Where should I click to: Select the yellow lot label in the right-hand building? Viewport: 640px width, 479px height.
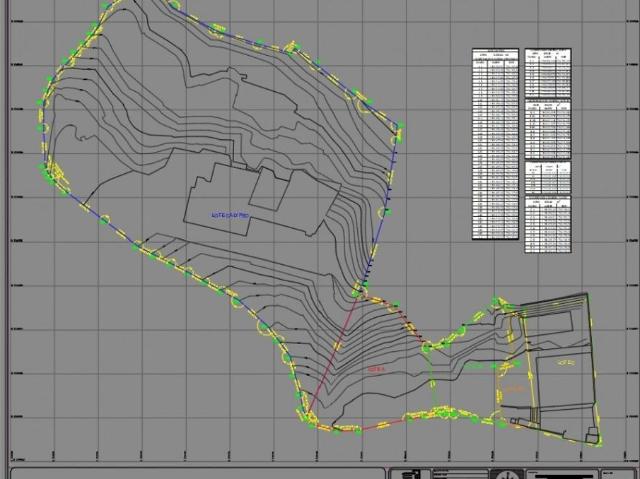[566, 362]
